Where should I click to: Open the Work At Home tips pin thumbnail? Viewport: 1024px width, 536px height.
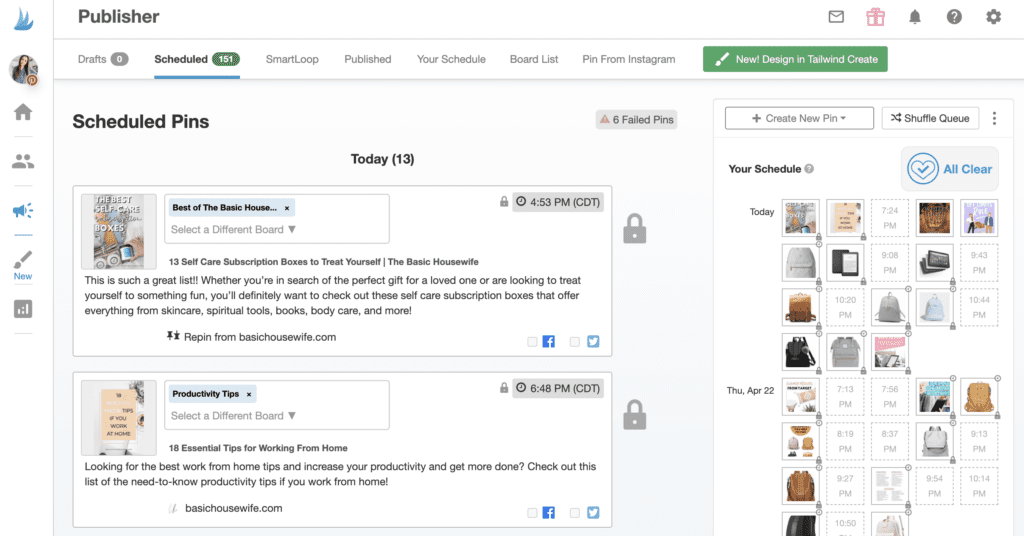click(x=118, y=418)
